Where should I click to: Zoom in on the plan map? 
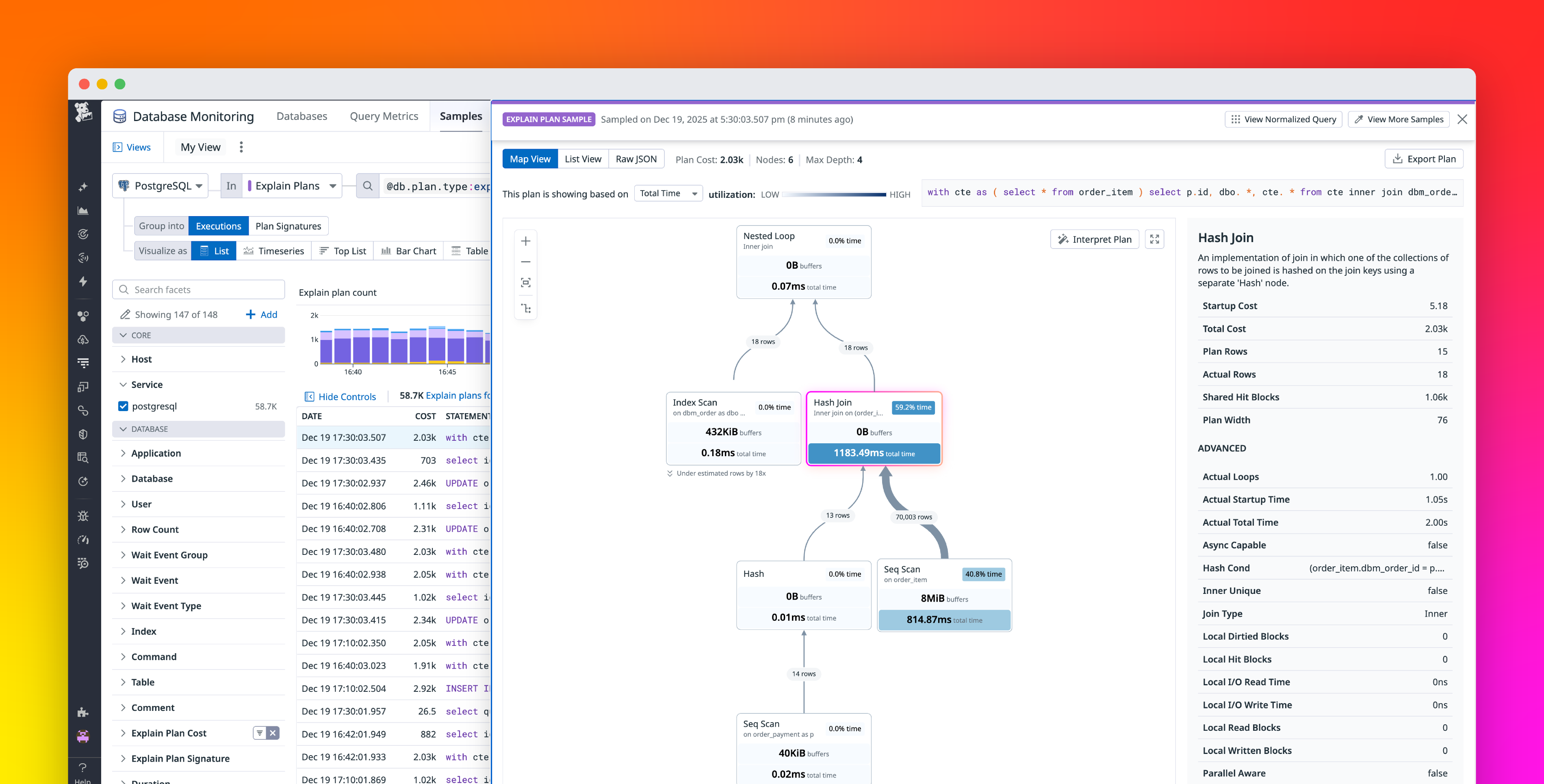pyautogui.click(x=526, y=240)
